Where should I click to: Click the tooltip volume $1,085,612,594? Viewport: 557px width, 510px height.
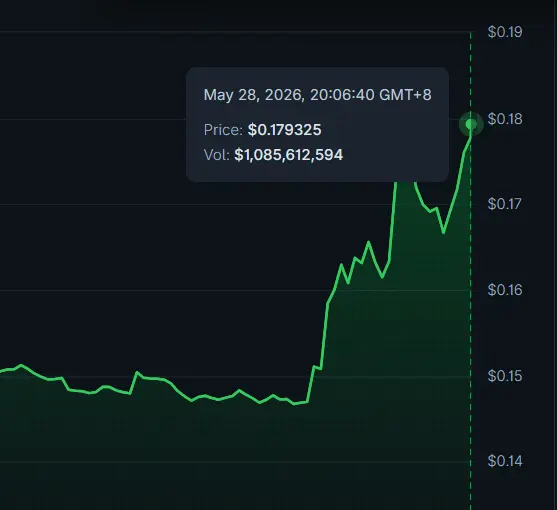[288, 155]
